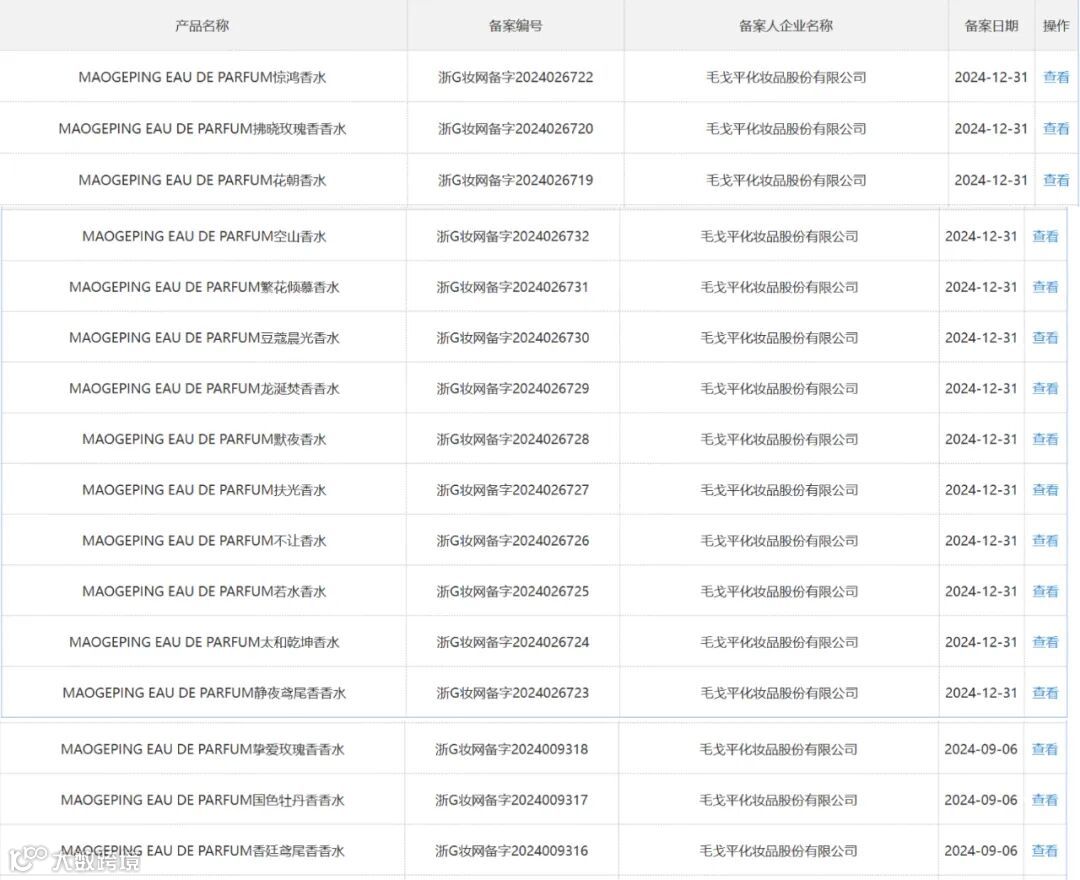1080x880 pixels.
Task: View details of 默夜香水 via 查看
Action: [x=1045, y=439]
